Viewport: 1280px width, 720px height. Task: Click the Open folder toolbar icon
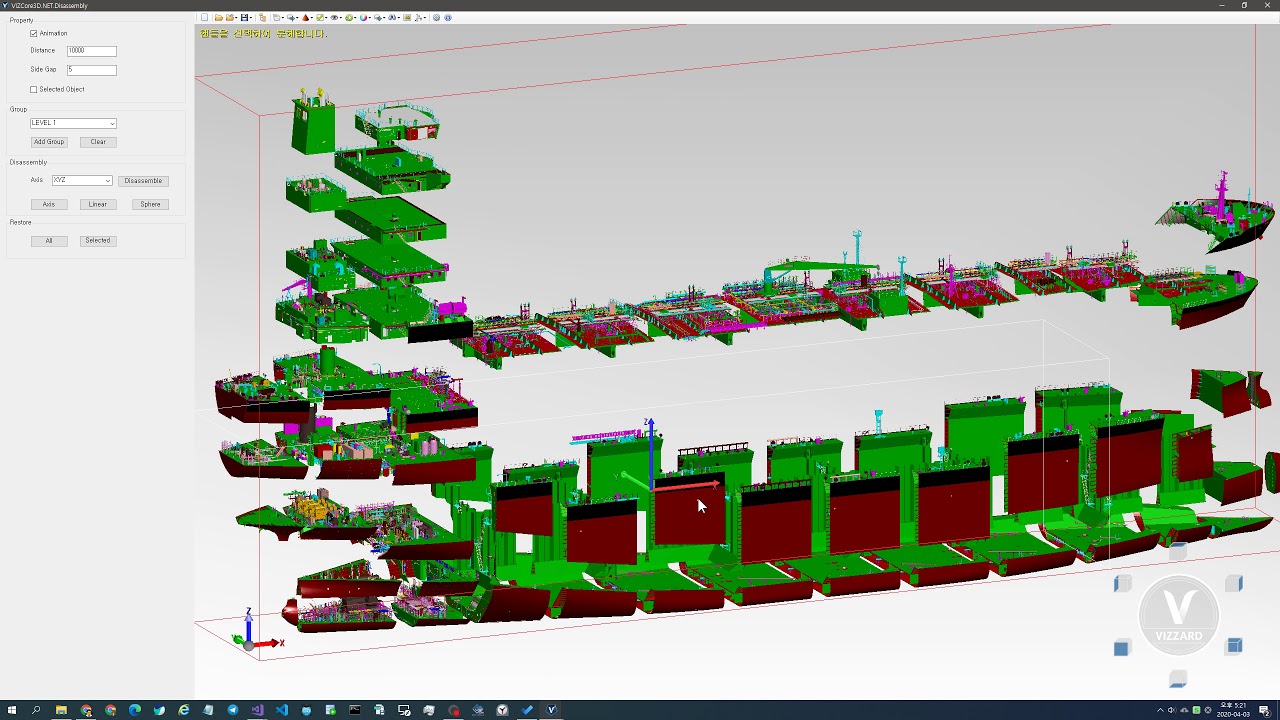coord(218,17)
